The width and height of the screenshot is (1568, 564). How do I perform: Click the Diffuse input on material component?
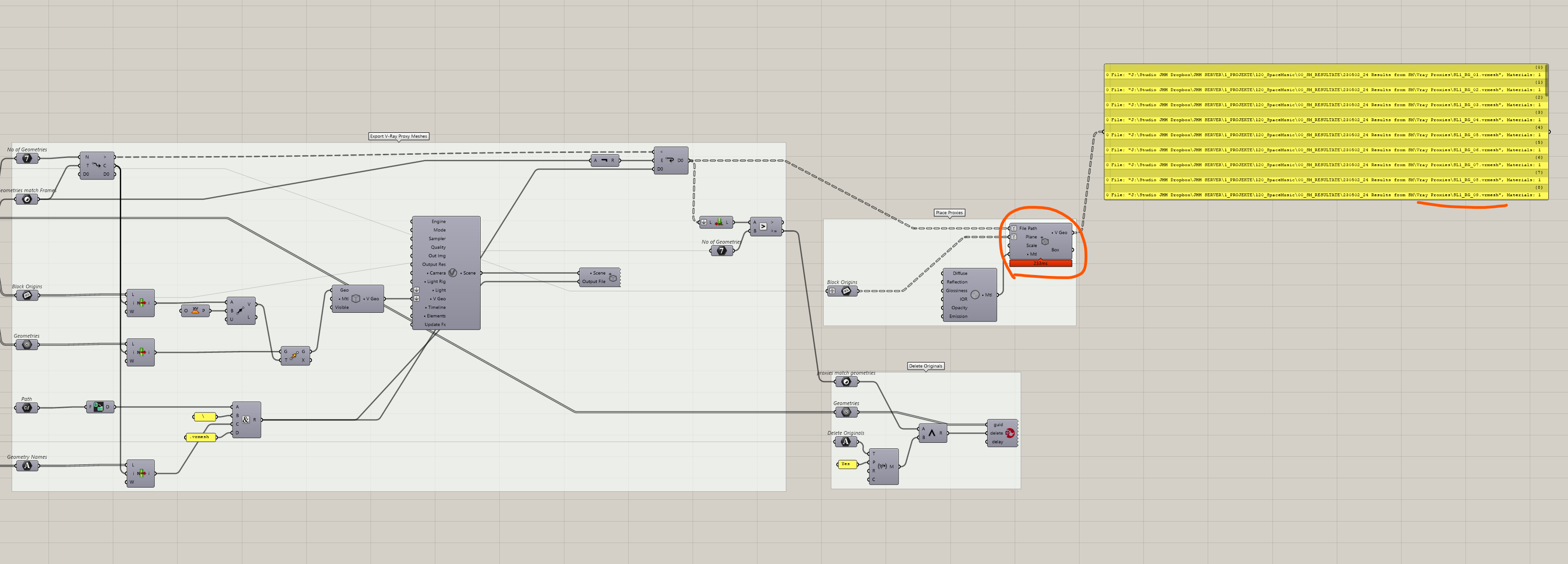(x=960, y=273)
